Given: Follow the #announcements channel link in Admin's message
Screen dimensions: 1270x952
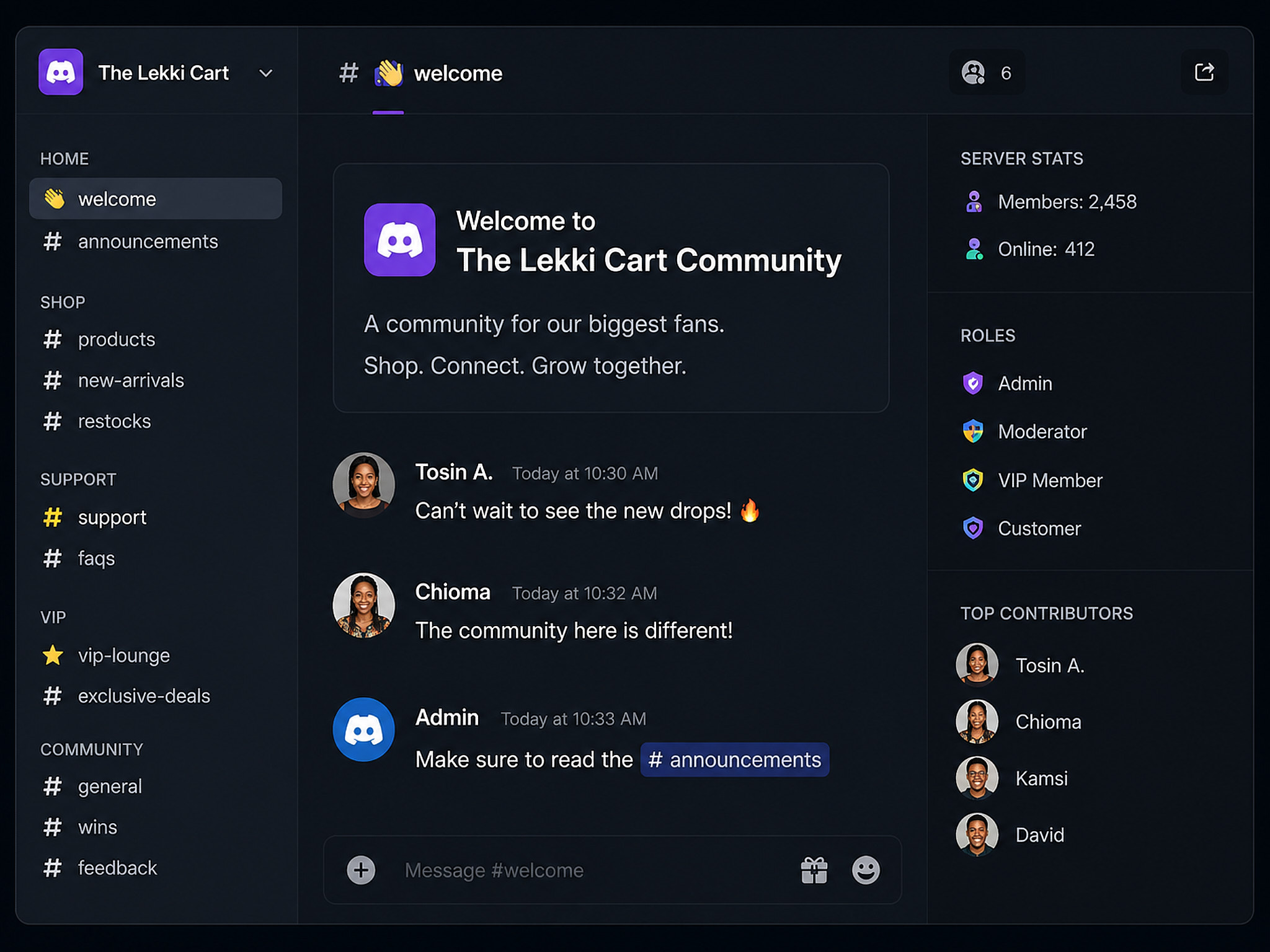Looking at the screenshot, I should pyautogui.click(x=735, y=759).
